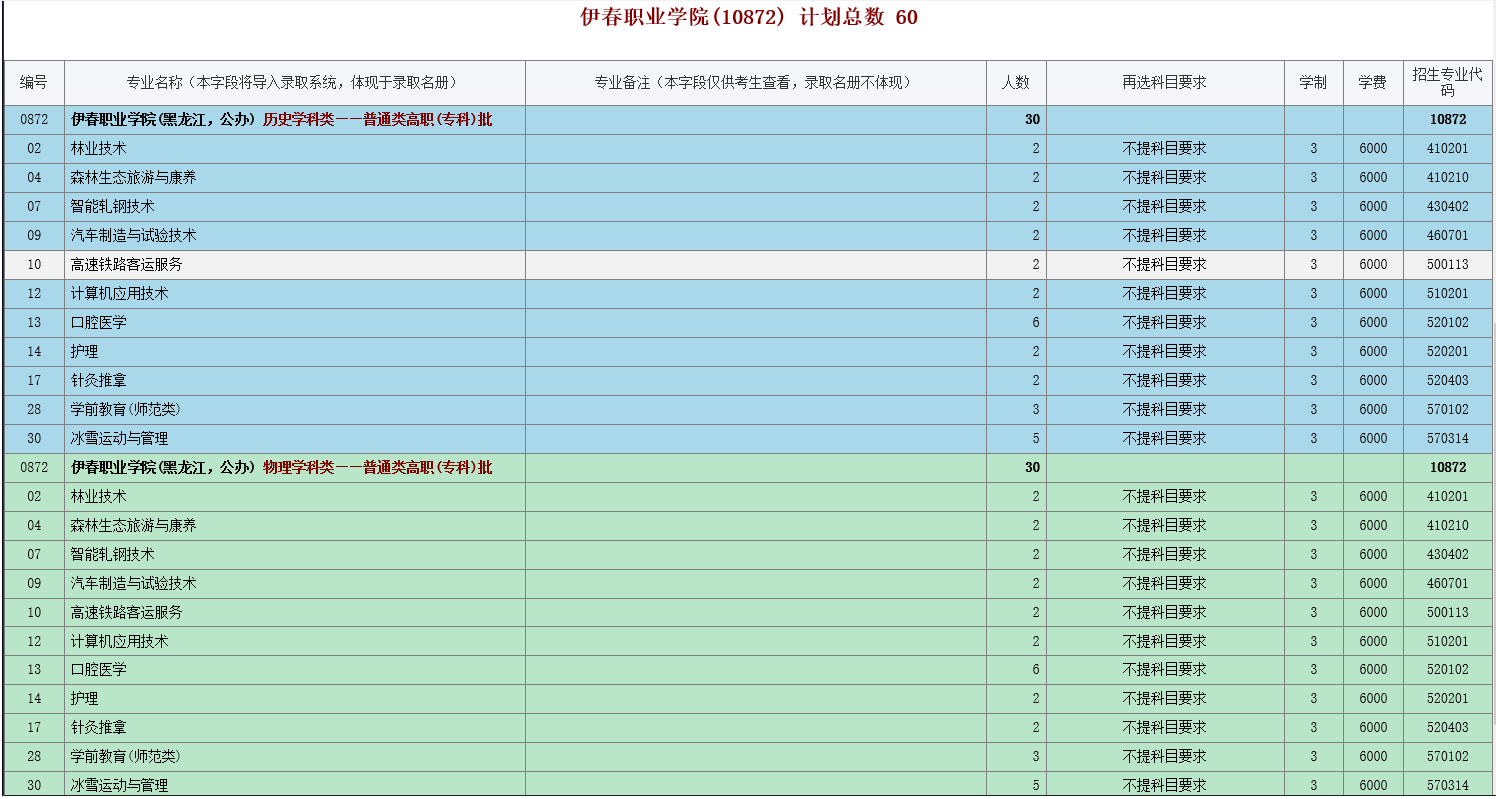Click the 专业备注 column header

755,83
